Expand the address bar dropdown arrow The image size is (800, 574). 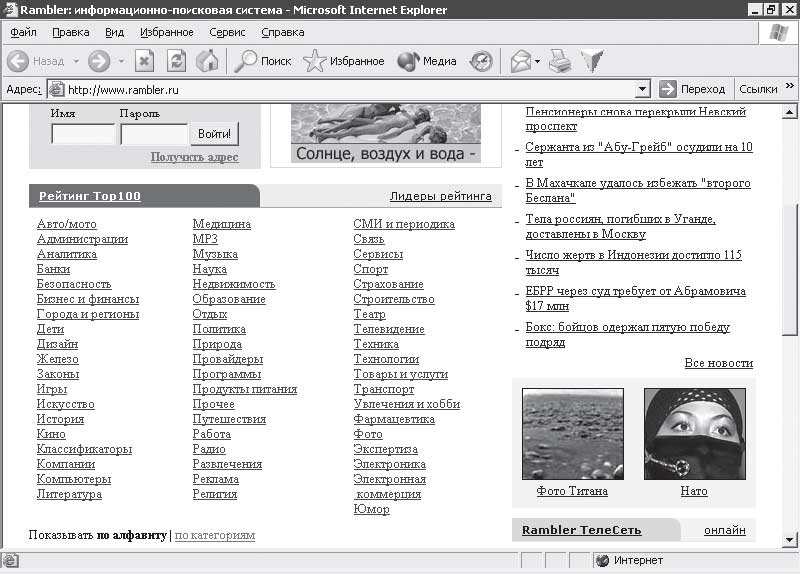point(642,89)
